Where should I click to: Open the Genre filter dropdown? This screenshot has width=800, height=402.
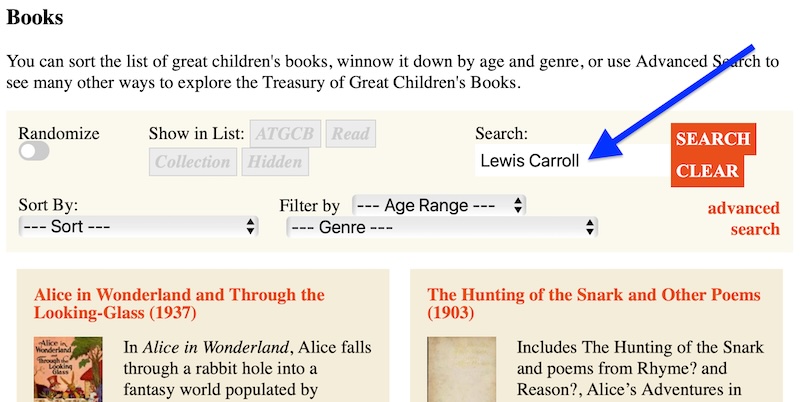pos(442,227)
